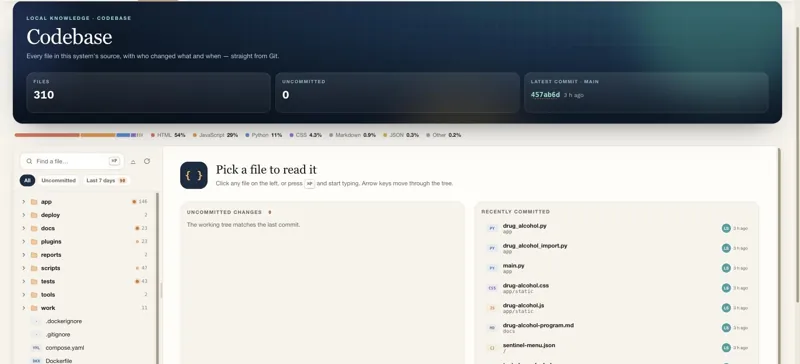The height and width of the screenshot is (364, 800).
Task: Filter the tree to Last 7 days
Action: pos(106,180)
